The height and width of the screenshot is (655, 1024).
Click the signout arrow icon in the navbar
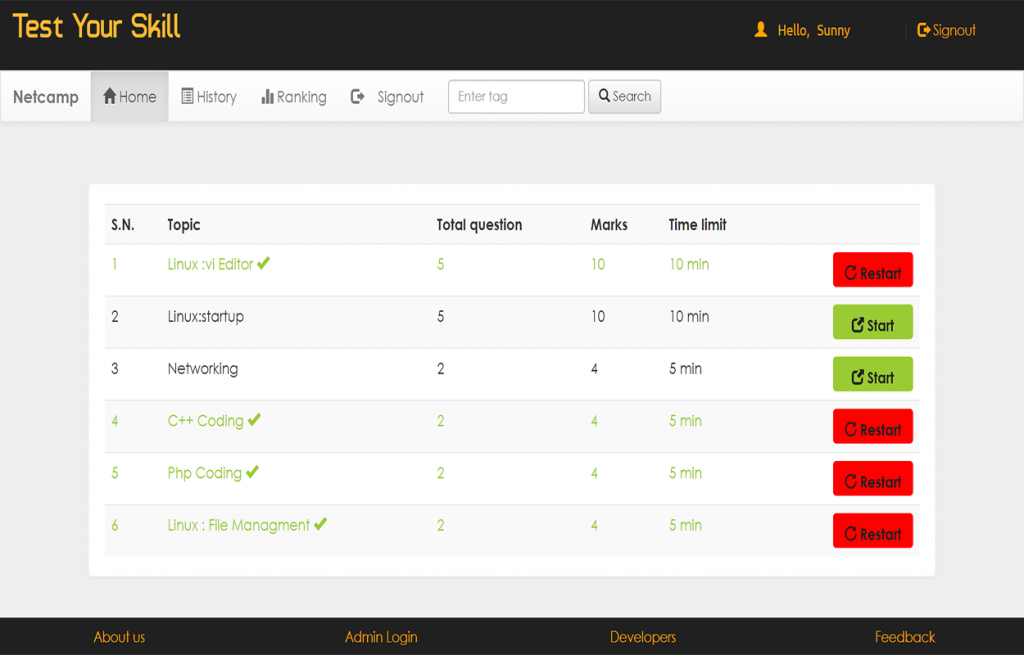pos(357,96)
